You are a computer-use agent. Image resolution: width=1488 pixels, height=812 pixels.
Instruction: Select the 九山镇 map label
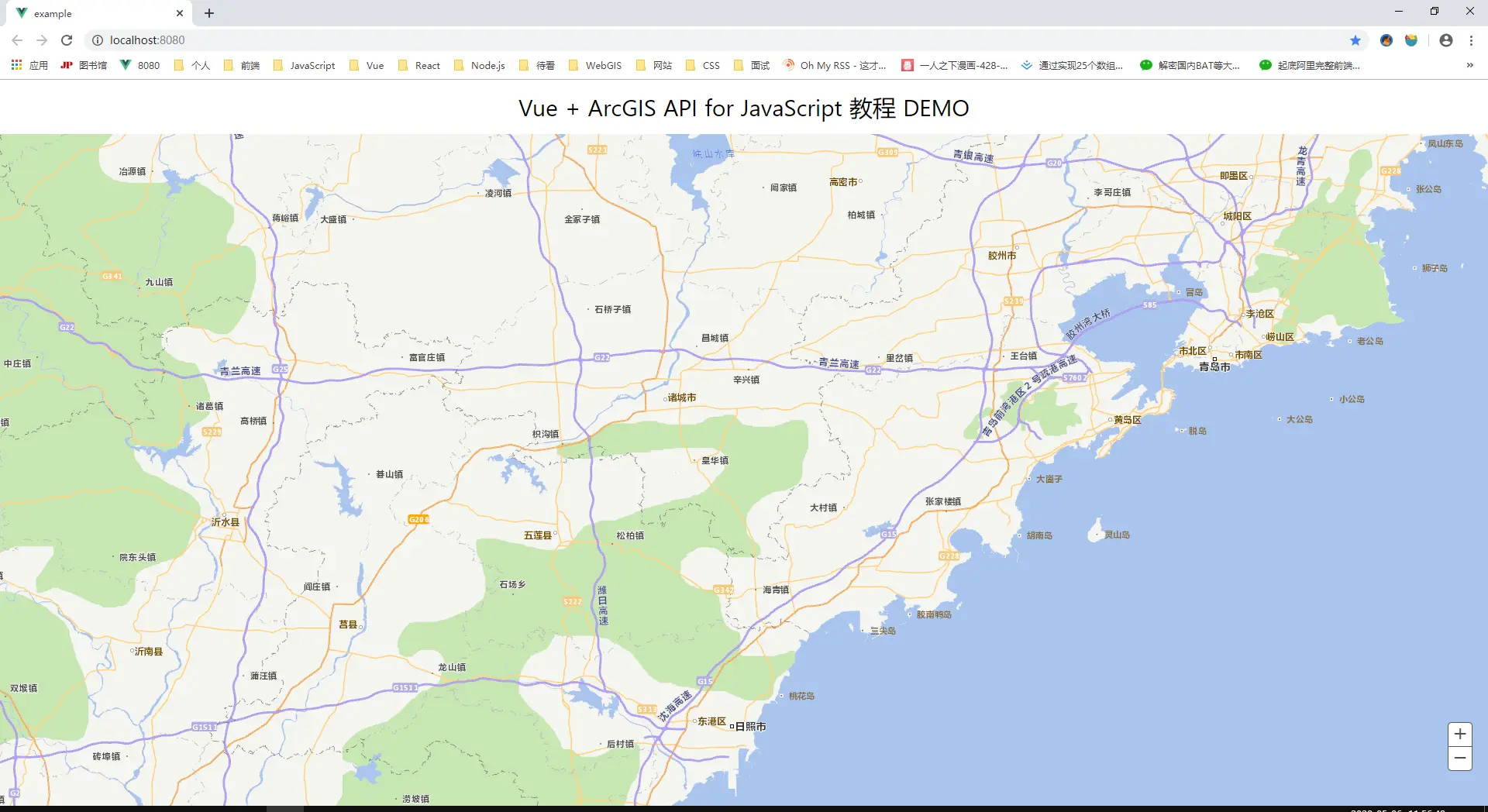159,282
